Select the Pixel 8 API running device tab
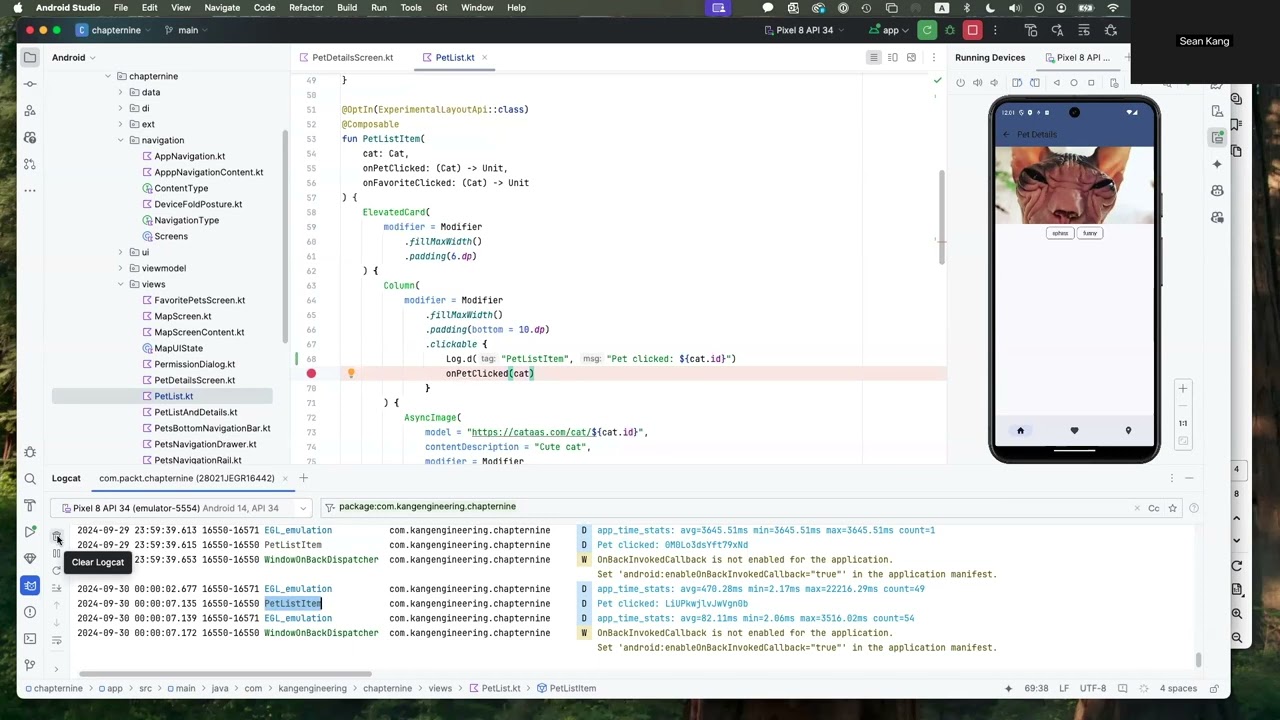This screenshot has height=720, width=1280. (x=1076, y=57)
